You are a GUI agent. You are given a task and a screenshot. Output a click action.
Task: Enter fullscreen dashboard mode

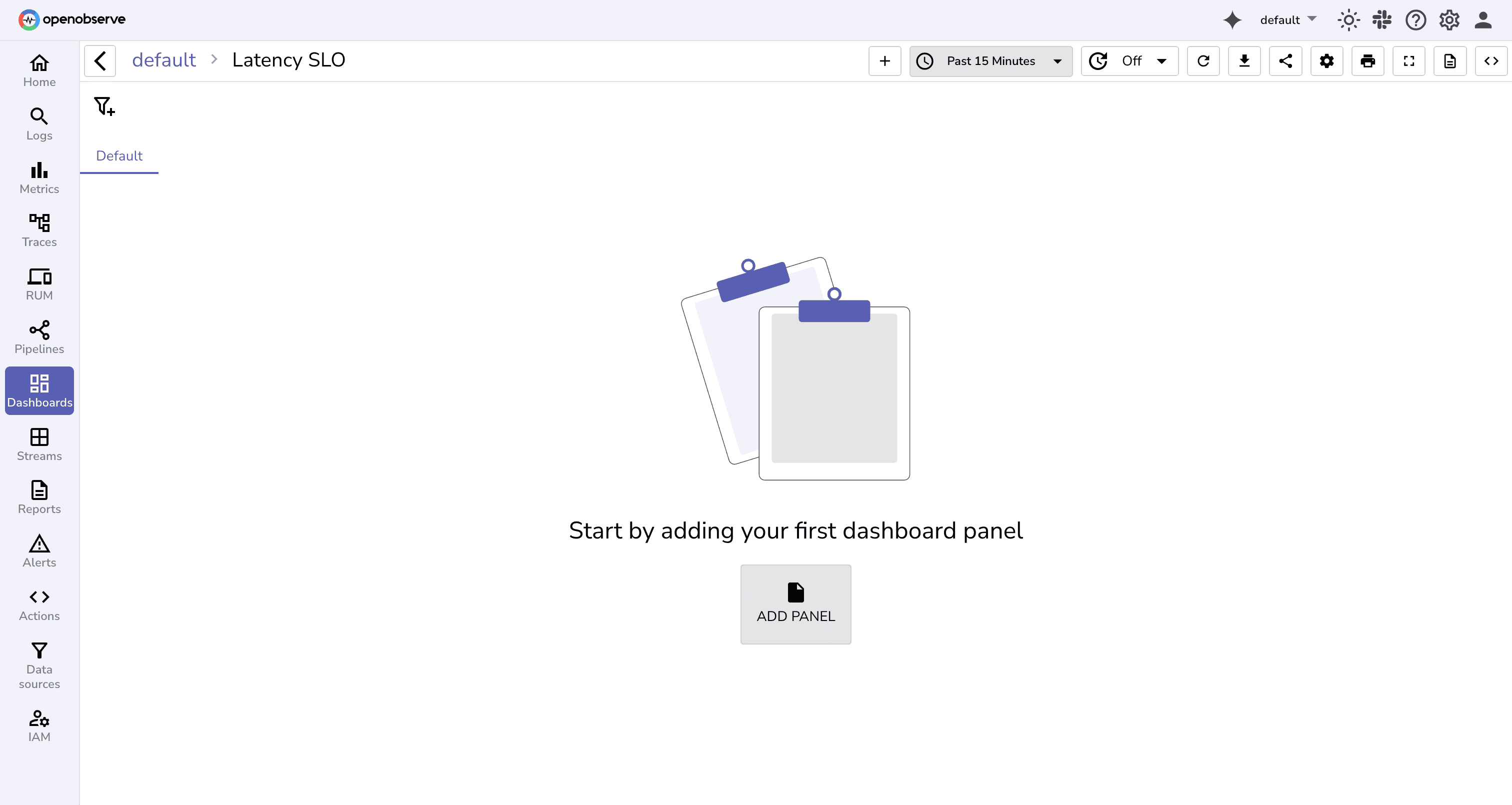(1409, 60)
